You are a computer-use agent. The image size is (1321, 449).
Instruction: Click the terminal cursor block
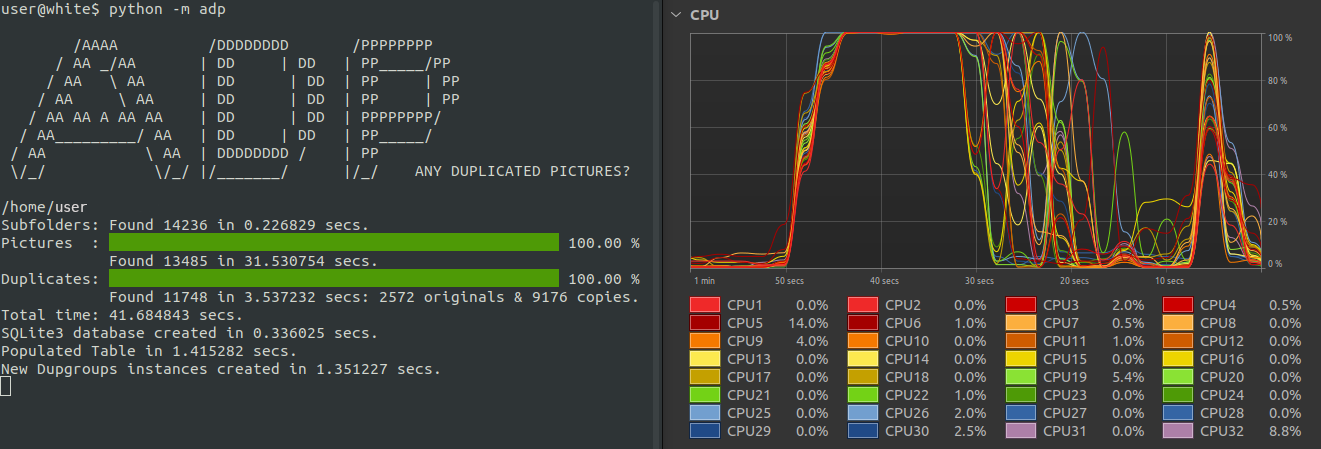[x=5, y=387]
